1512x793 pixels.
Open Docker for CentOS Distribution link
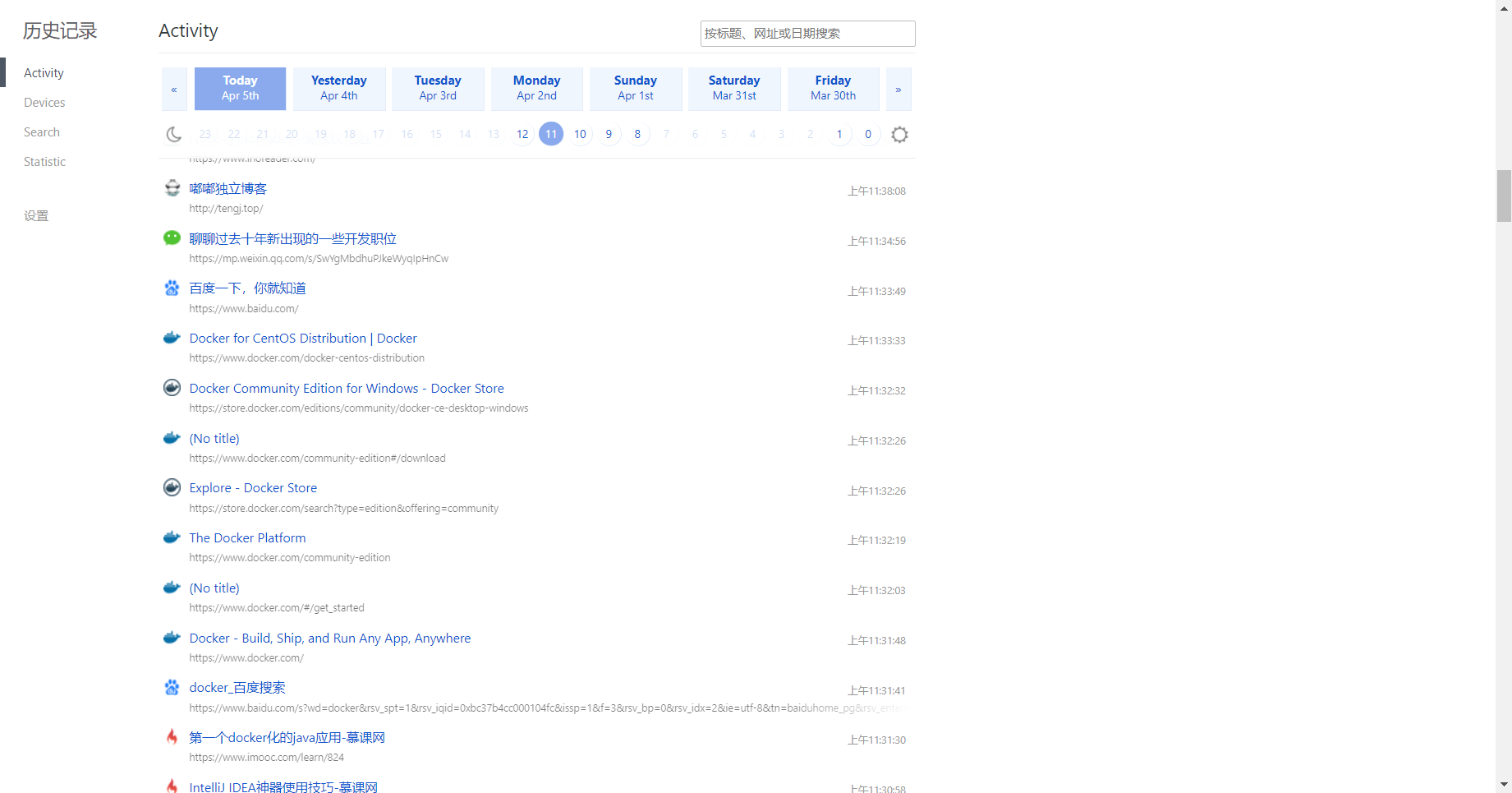point(303,339)
